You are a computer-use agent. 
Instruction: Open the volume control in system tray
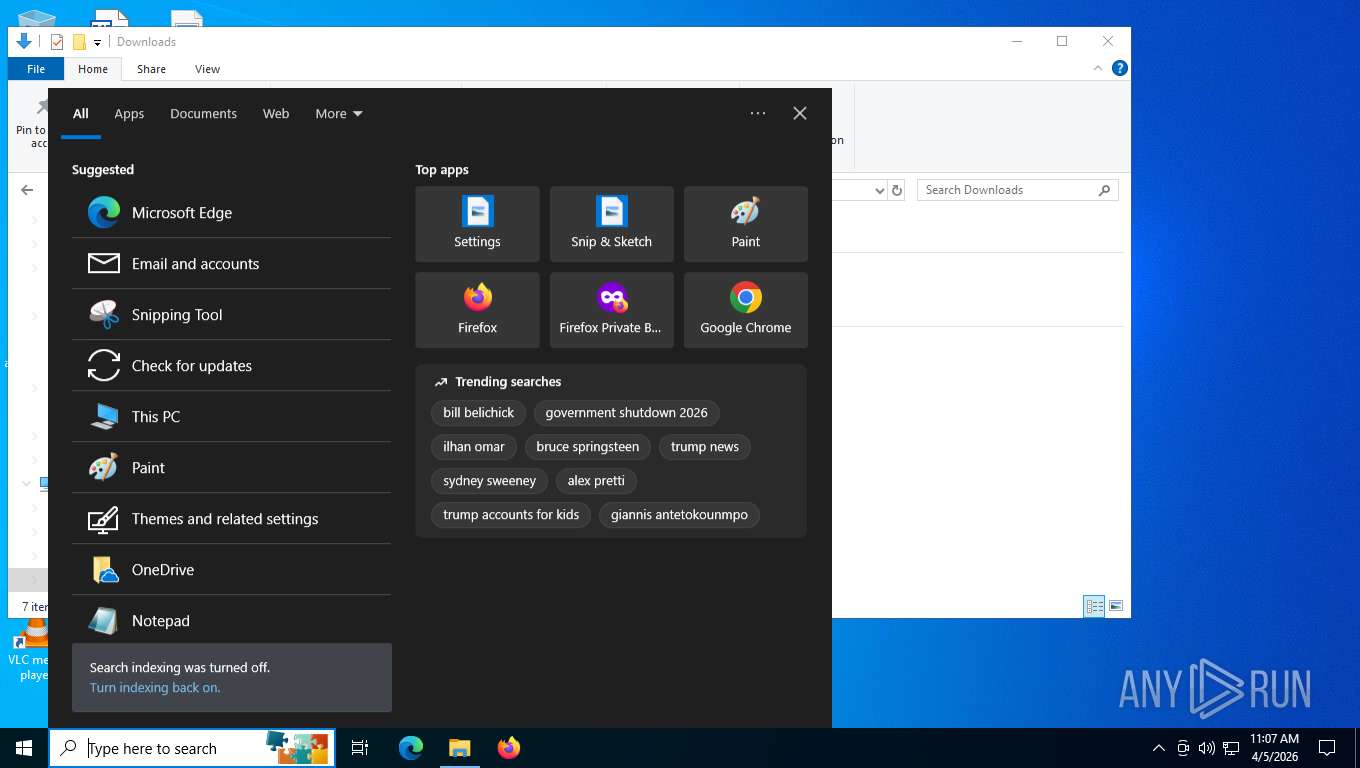click(x=1206, y=748)
